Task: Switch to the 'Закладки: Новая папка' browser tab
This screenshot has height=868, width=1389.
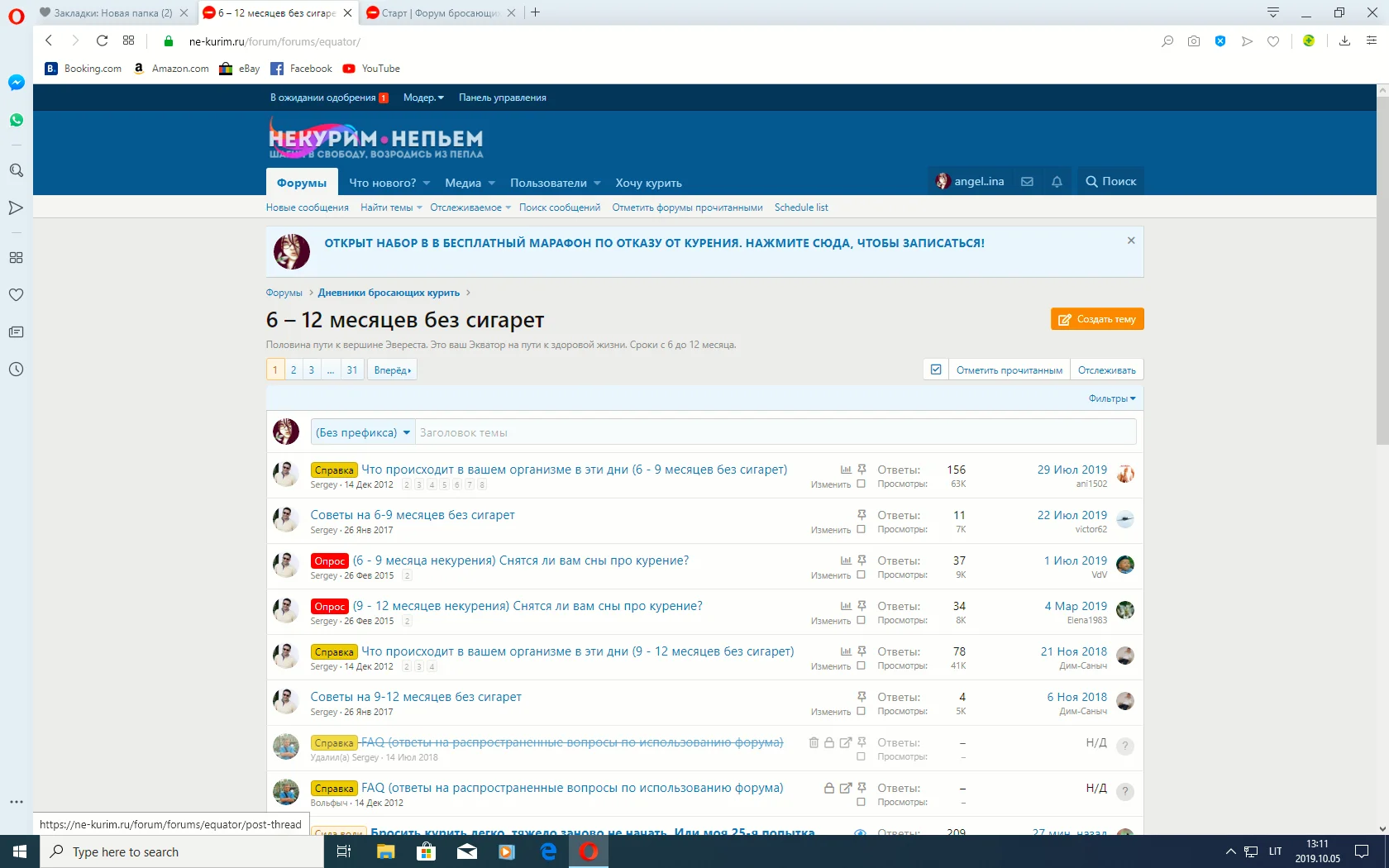Action: point(113,12)
